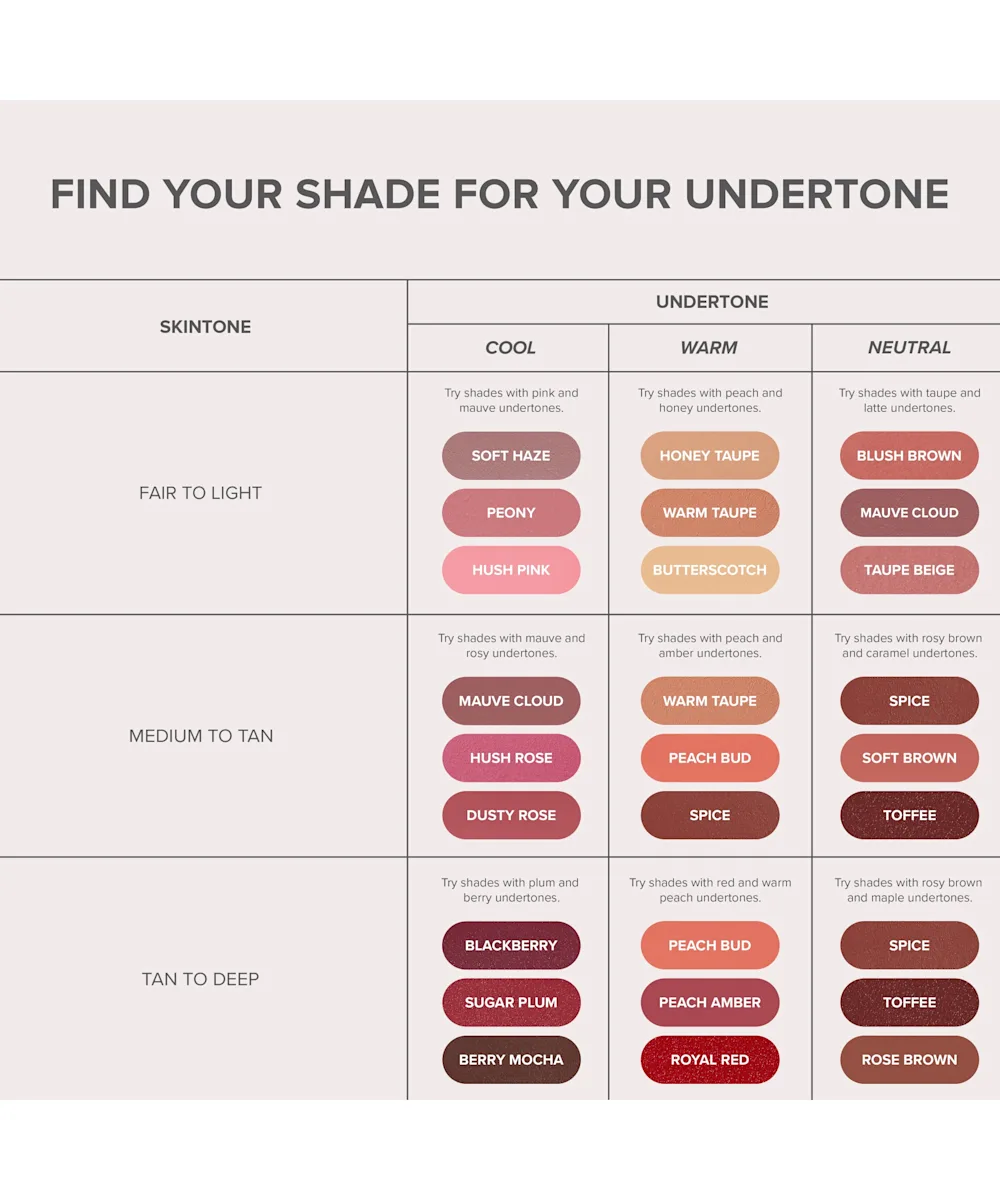
Task: Click the Dusty Rose swatch
Action: coord(511,815)
